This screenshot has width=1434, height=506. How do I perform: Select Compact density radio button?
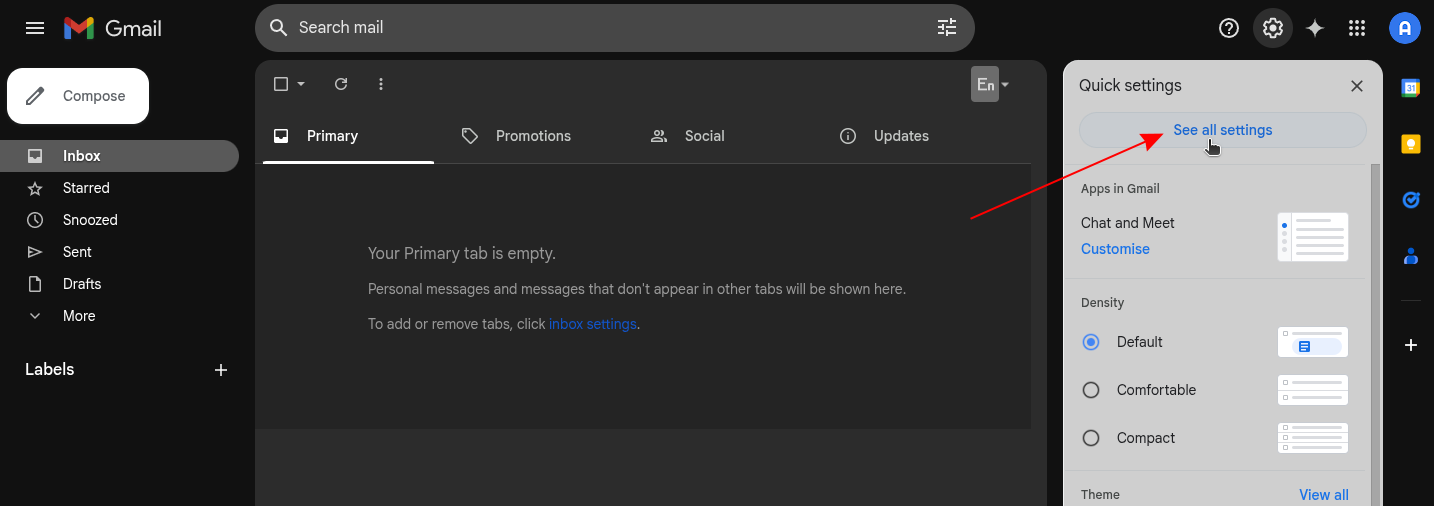click(1091, 438)
